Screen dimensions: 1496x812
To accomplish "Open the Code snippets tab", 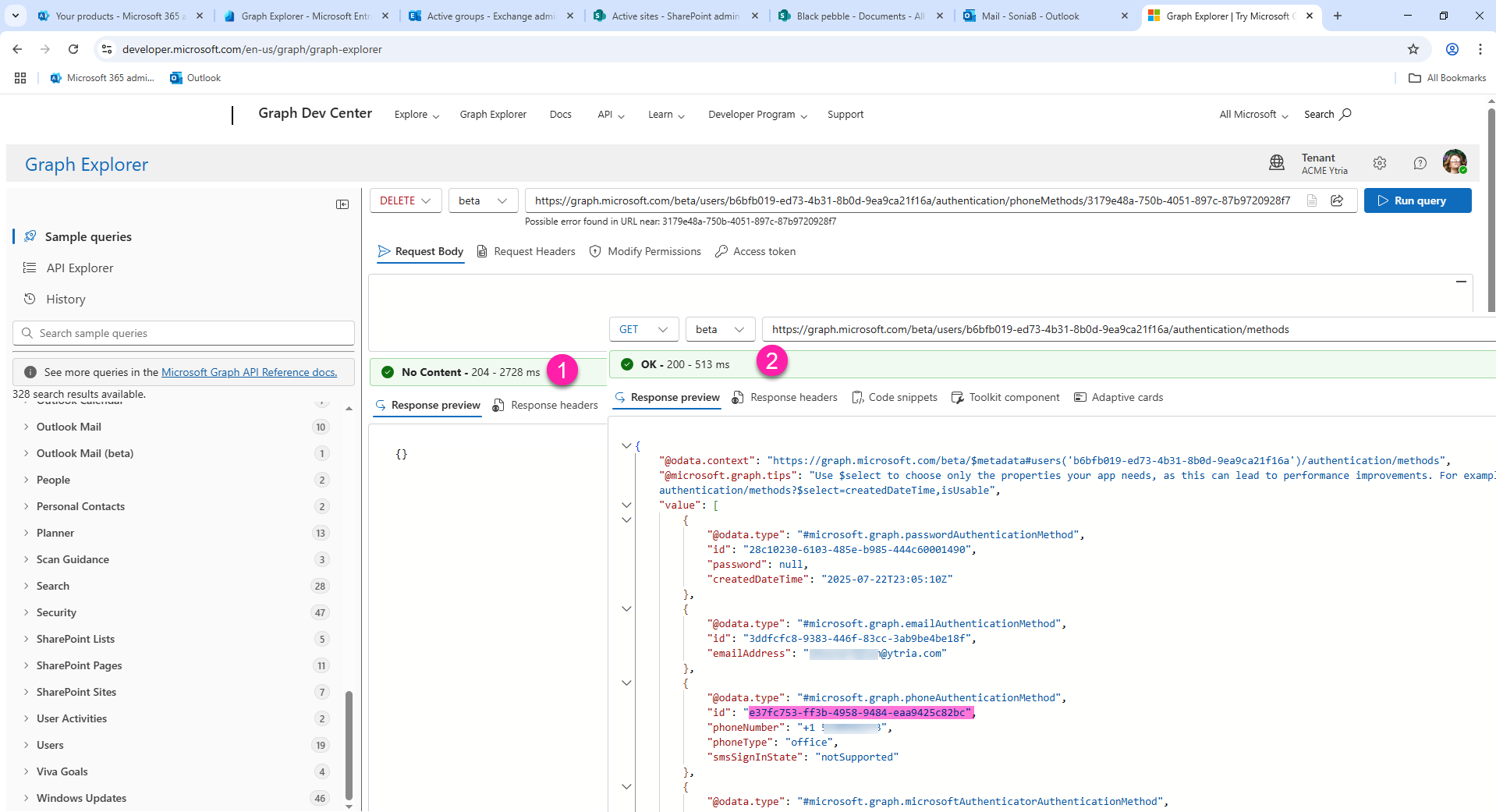I will [x=895, y=397].
